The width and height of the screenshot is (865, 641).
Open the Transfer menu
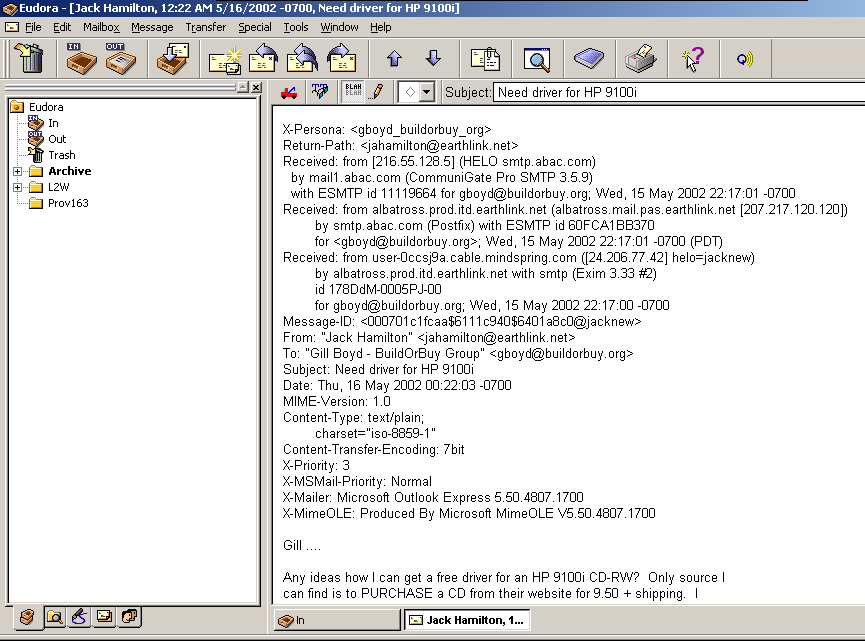[206, 27]
